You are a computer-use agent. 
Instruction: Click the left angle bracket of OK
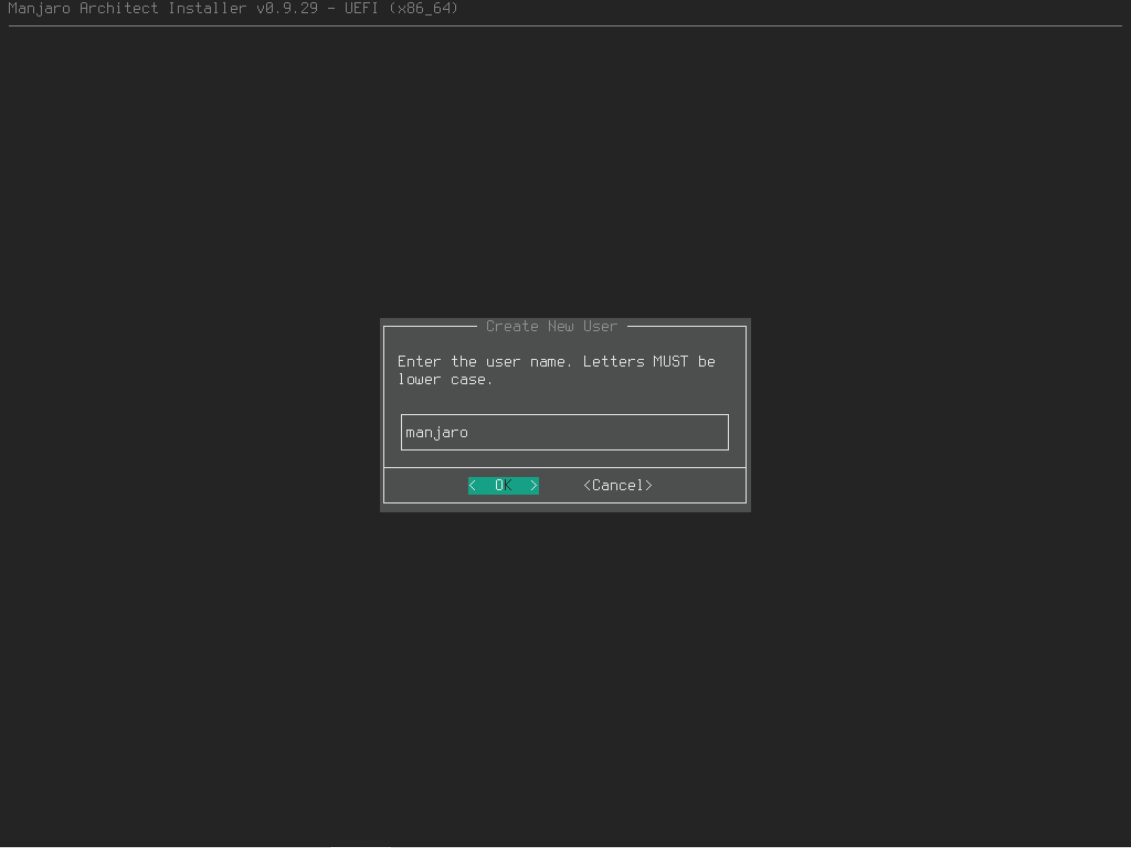pos(473,486)
